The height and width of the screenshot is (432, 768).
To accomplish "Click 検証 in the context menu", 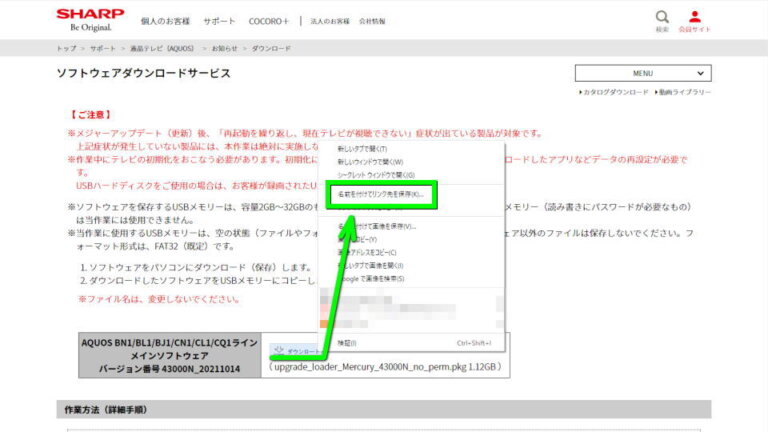I will [346, 343].
